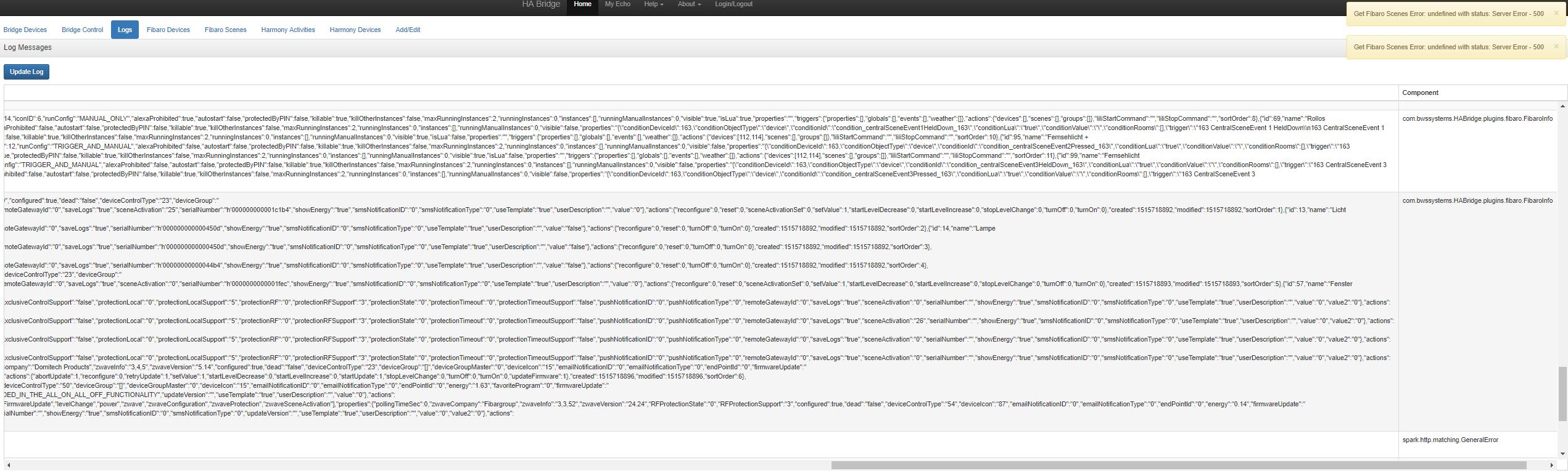Select the Logs tab

point(125,30)
